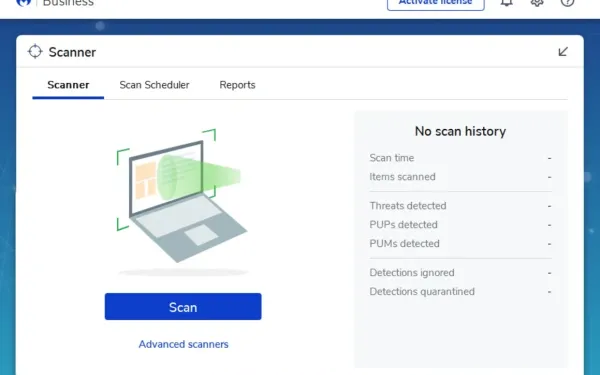
Task: Open notifications bell icon
Action: pos(507,2)
